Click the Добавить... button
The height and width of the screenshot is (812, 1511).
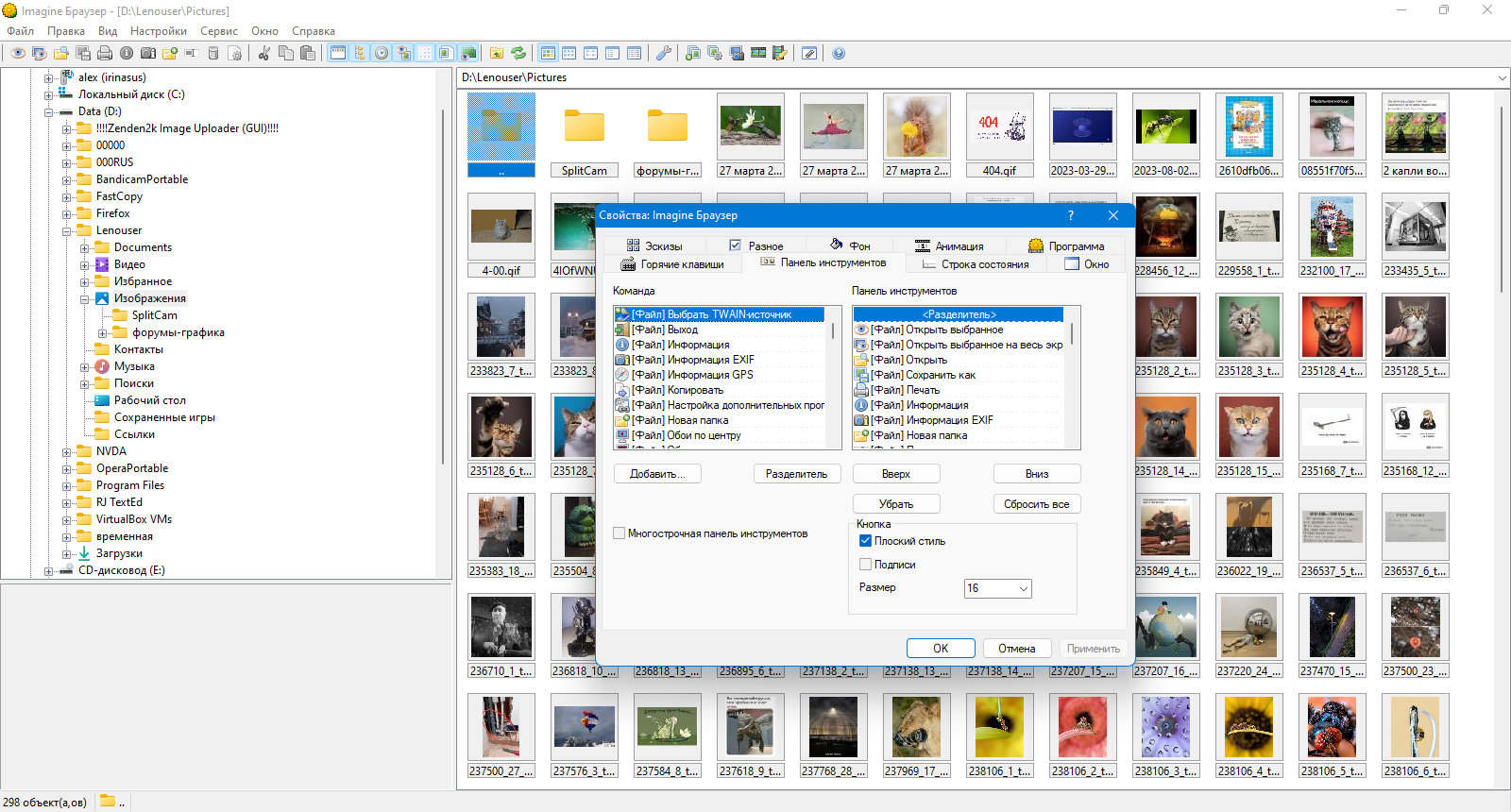point(657,474)
